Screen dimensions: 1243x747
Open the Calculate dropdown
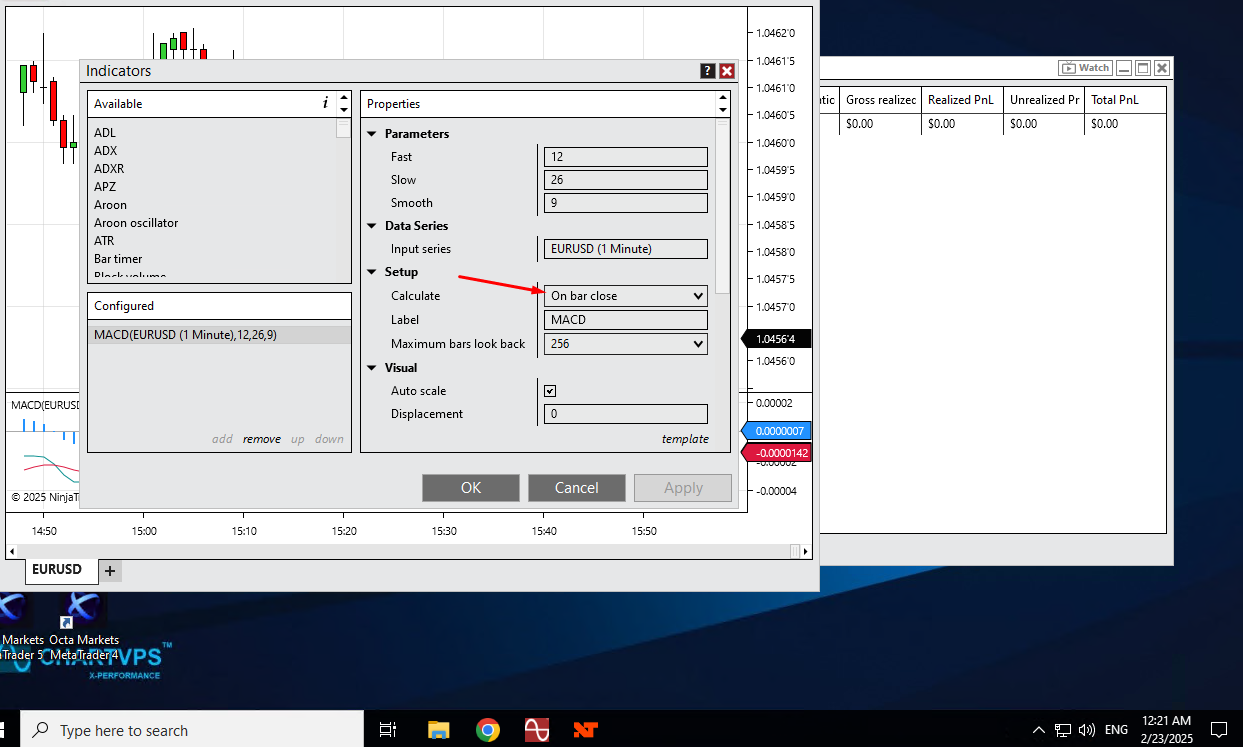(625, 296)
